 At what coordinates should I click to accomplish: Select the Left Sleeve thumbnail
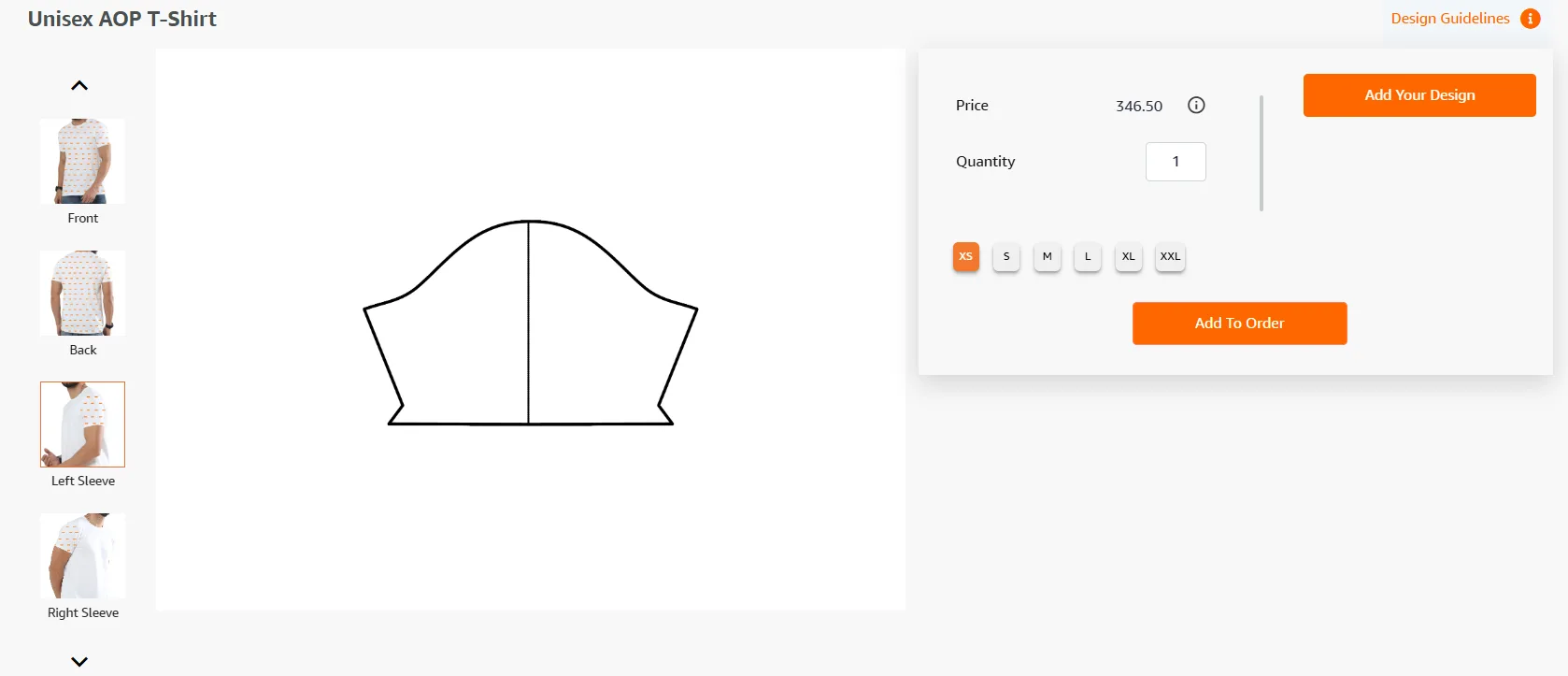82,424
